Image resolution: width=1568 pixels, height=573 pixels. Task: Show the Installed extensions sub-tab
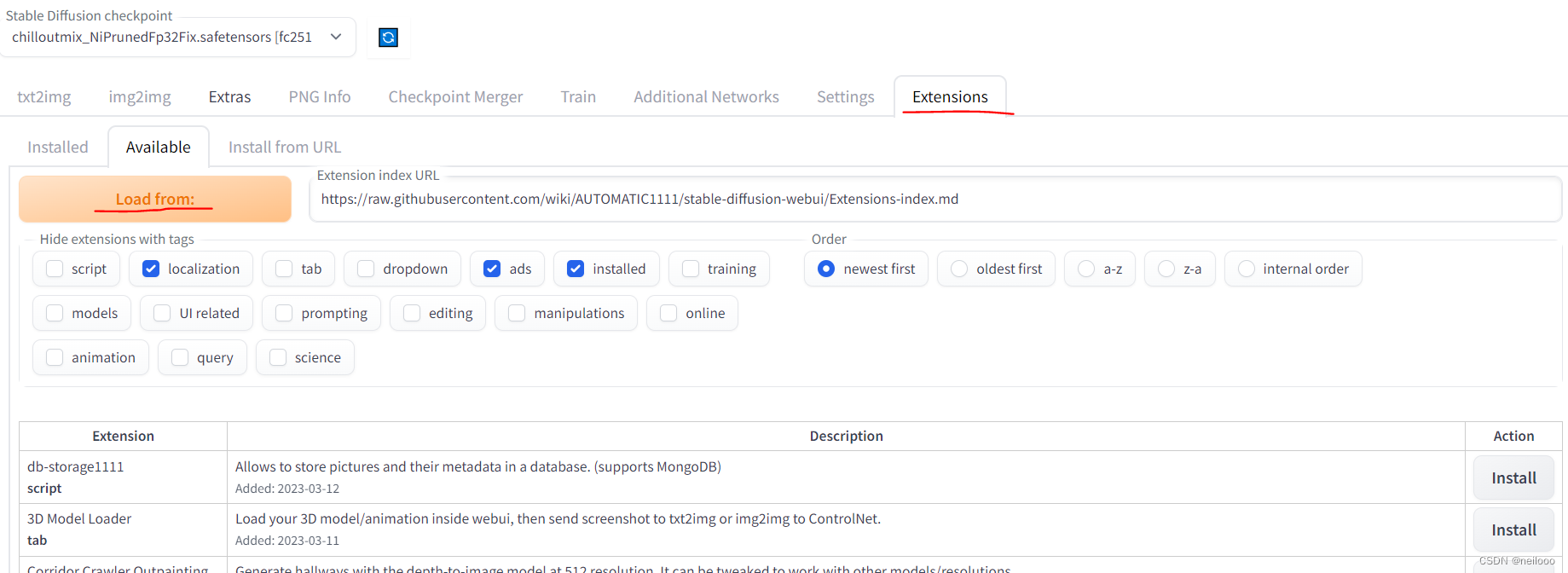[58, 148]
